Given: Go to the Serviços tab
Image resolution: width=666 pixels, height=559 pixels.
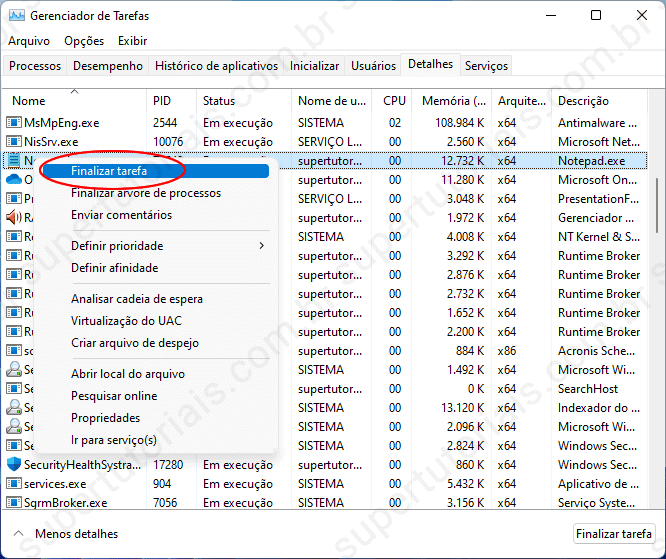Looking at the screenshot, I should pyautogui.click(x=486, y=66).
